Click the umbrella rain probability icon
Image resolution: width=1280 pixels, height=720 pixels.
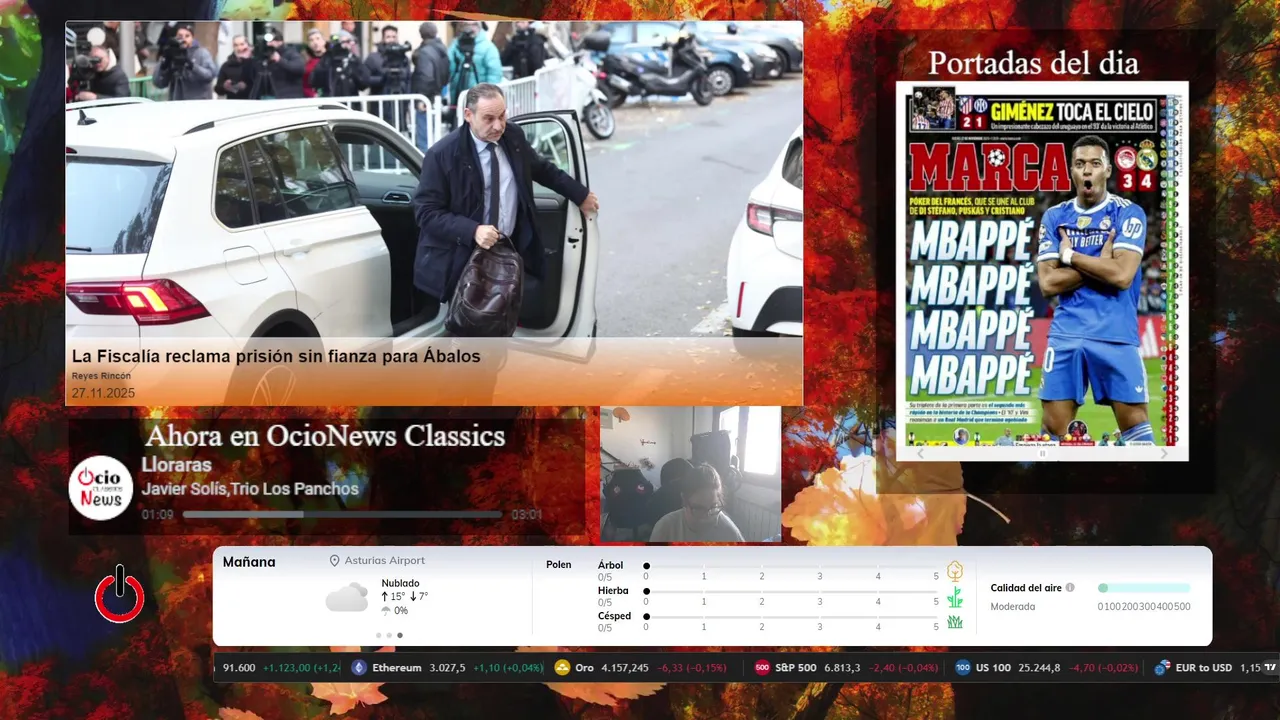386,611
